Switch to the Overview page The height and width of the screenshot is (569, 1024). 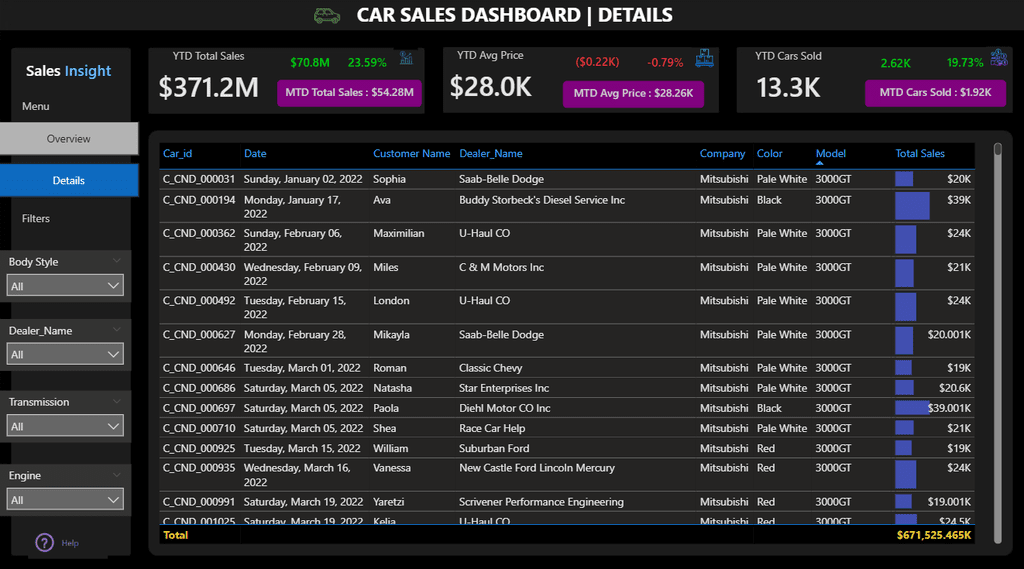click(68, 139)
